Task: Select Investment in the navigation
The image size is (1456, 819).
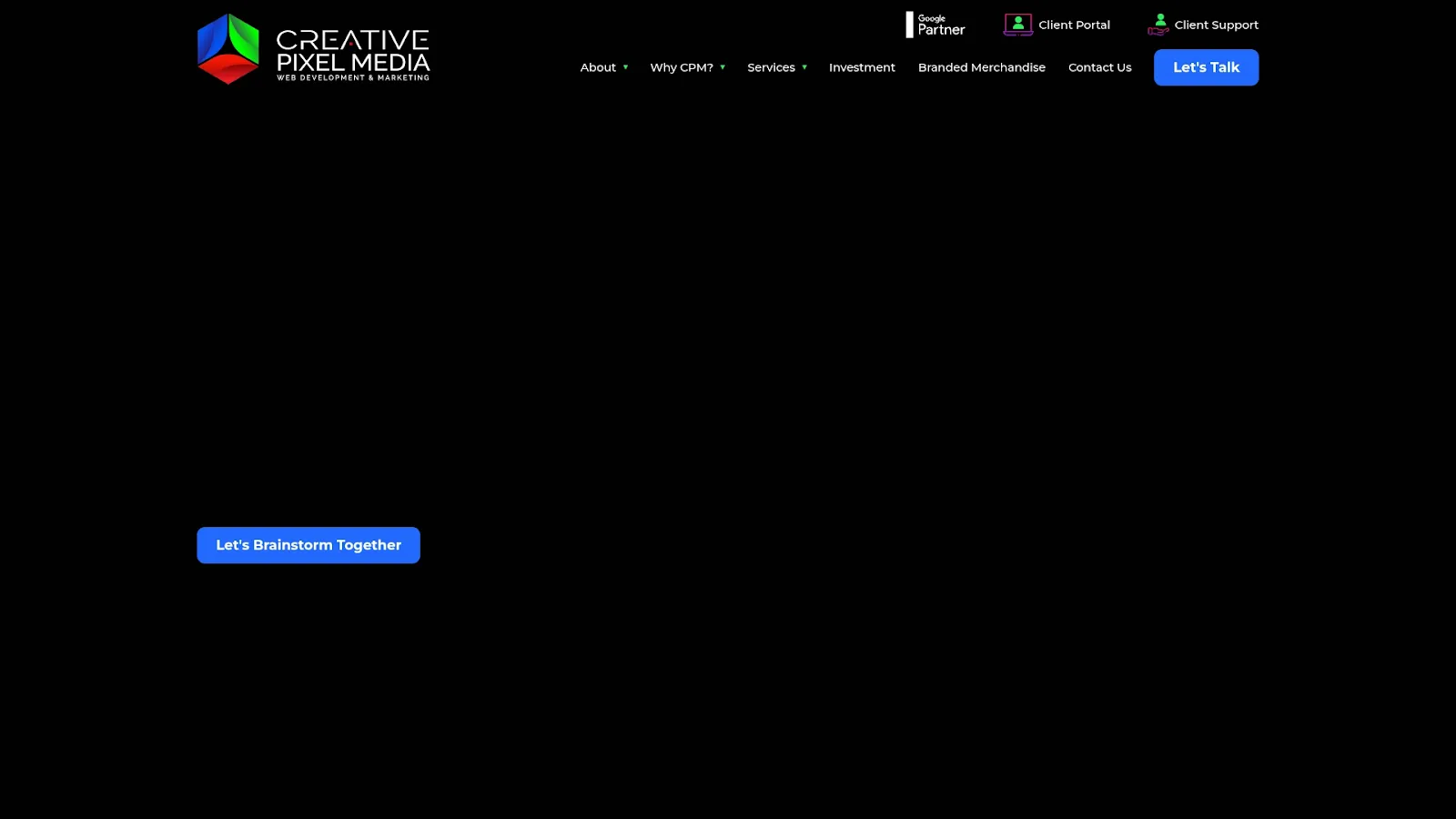Action: (862, 67)
